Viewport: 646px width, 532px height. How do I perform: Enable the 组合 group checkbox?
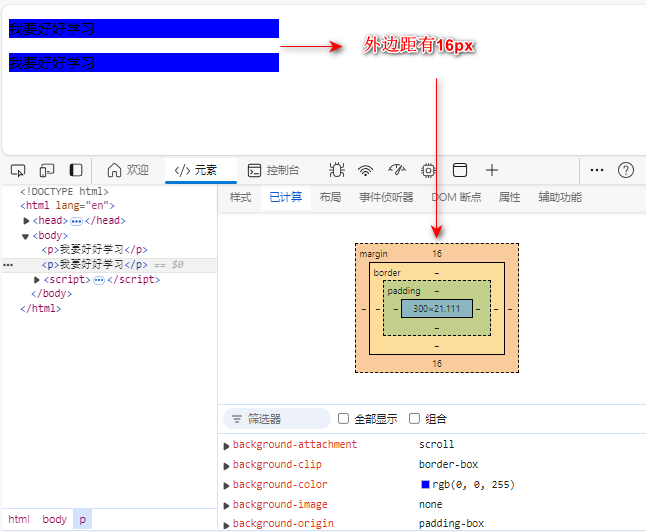click(414, 419)
